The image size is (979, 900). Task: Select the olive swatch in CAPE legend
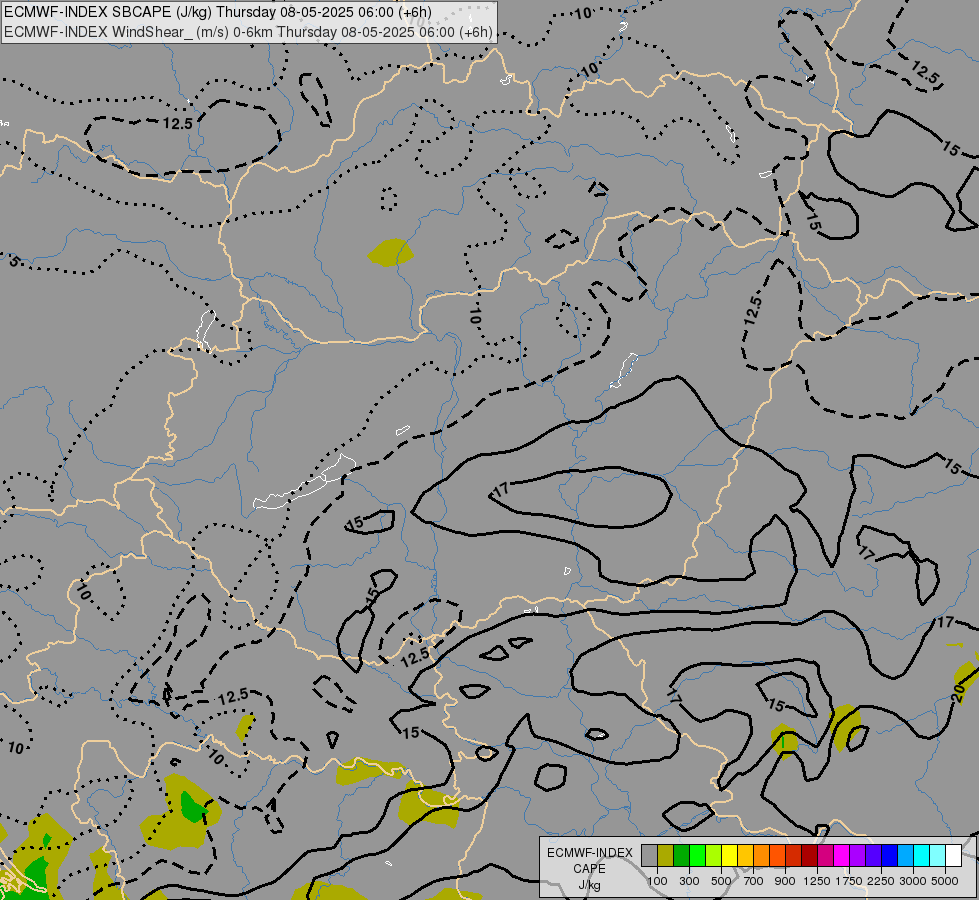(x=666, y=855)
